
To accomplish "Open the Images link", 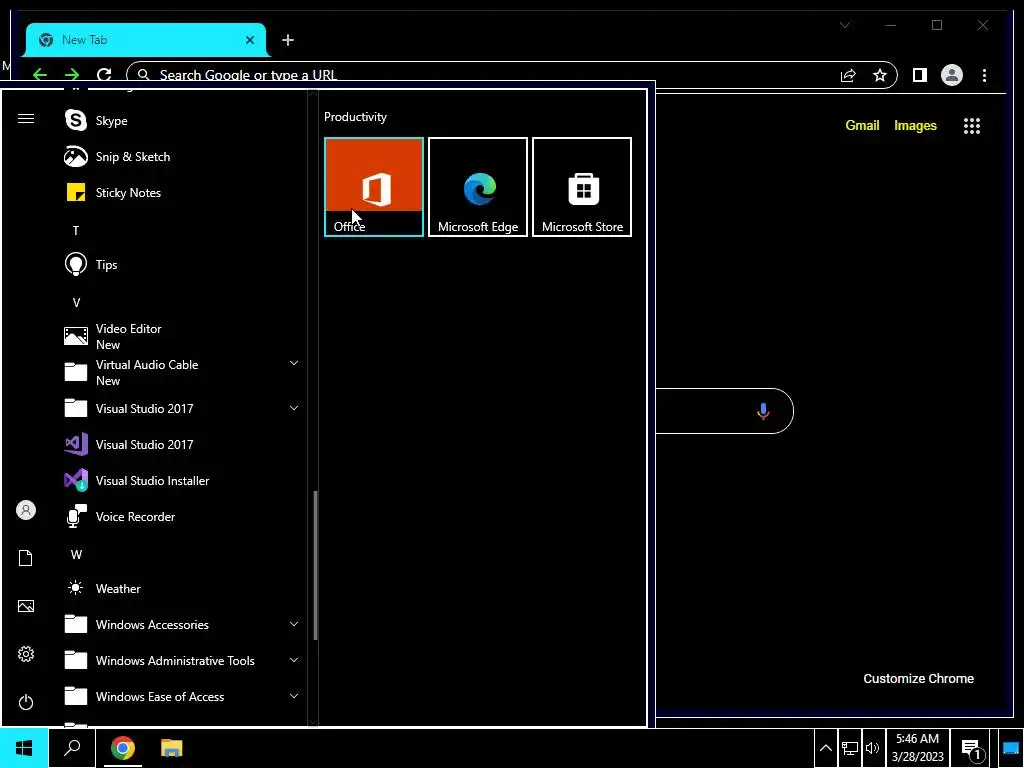I will click(x=915, y=125).
